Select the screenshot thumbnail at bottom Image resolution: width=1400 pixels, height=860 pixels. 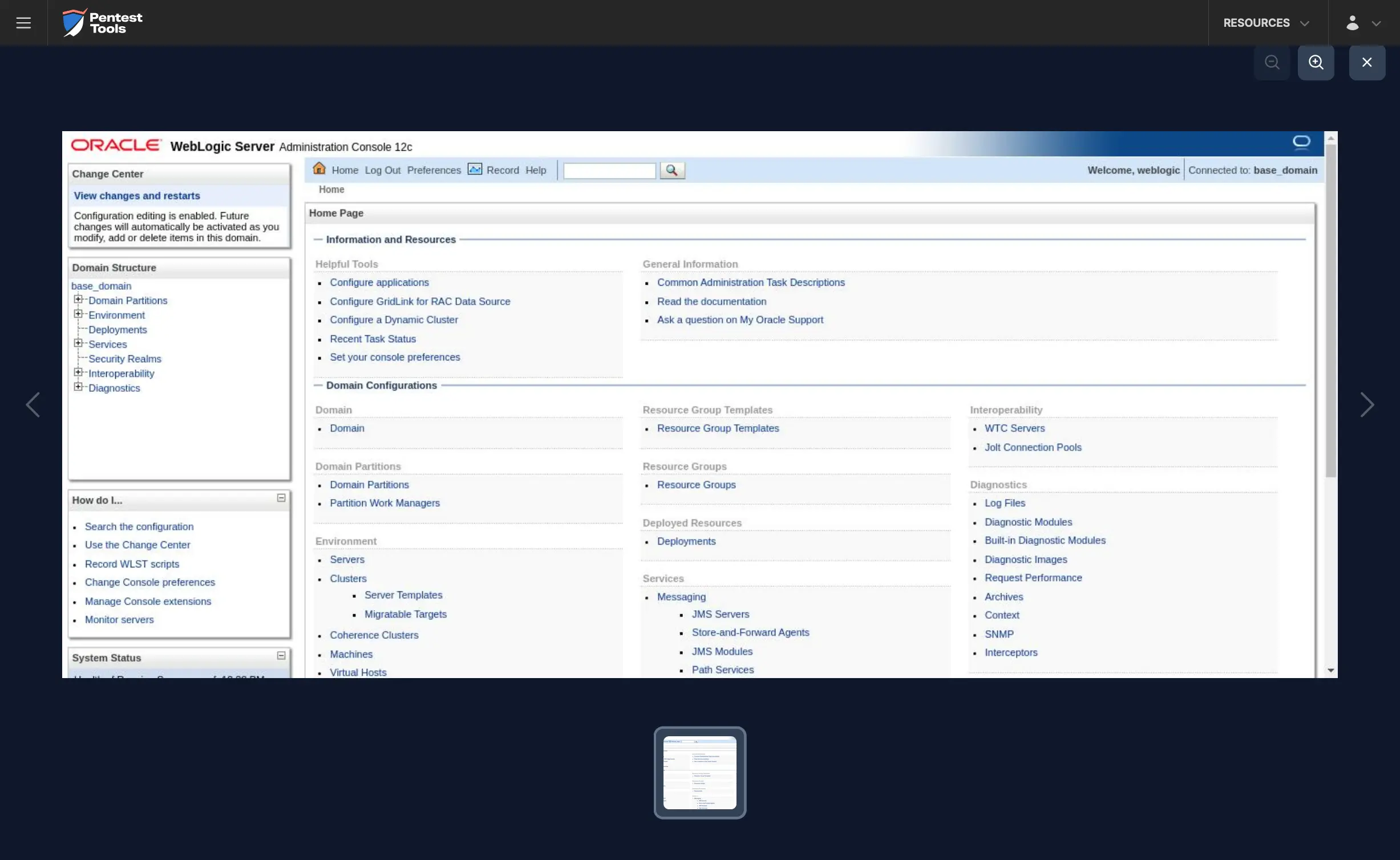[x=700, y=773]
